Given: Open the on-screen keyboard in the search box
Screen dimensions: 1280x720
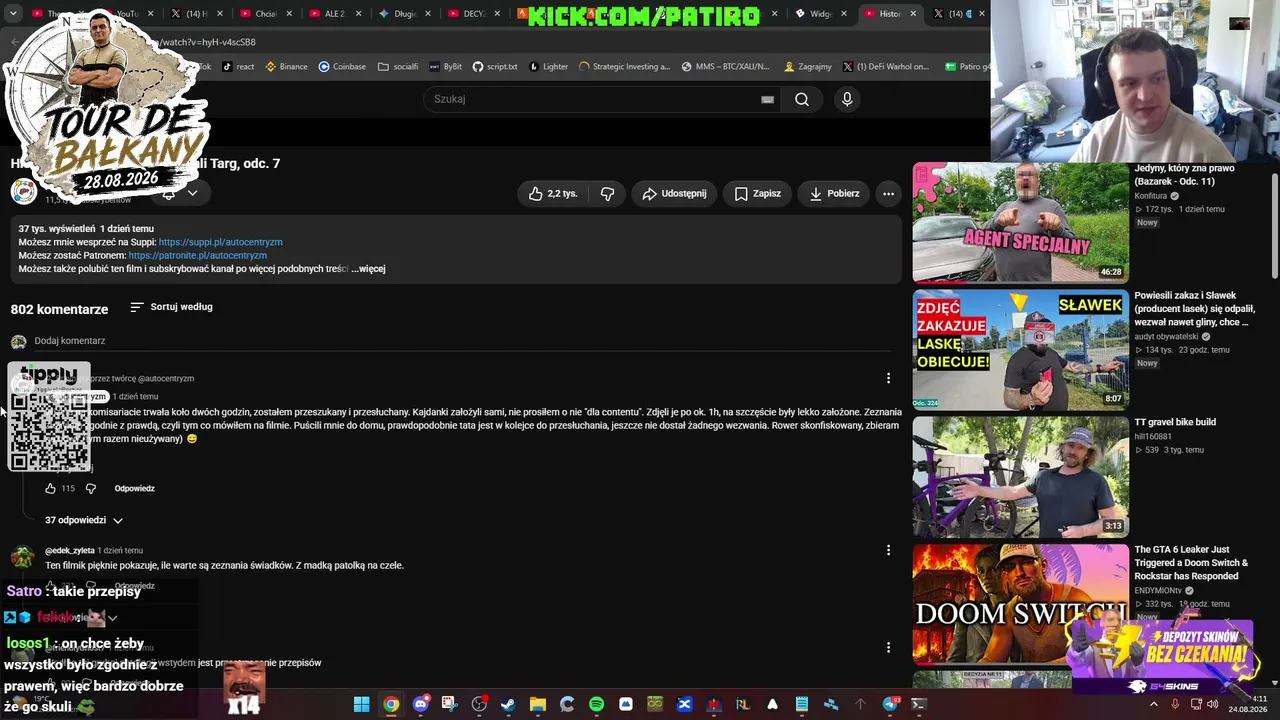Looking at the screenshot, I should tap(767, 99).
